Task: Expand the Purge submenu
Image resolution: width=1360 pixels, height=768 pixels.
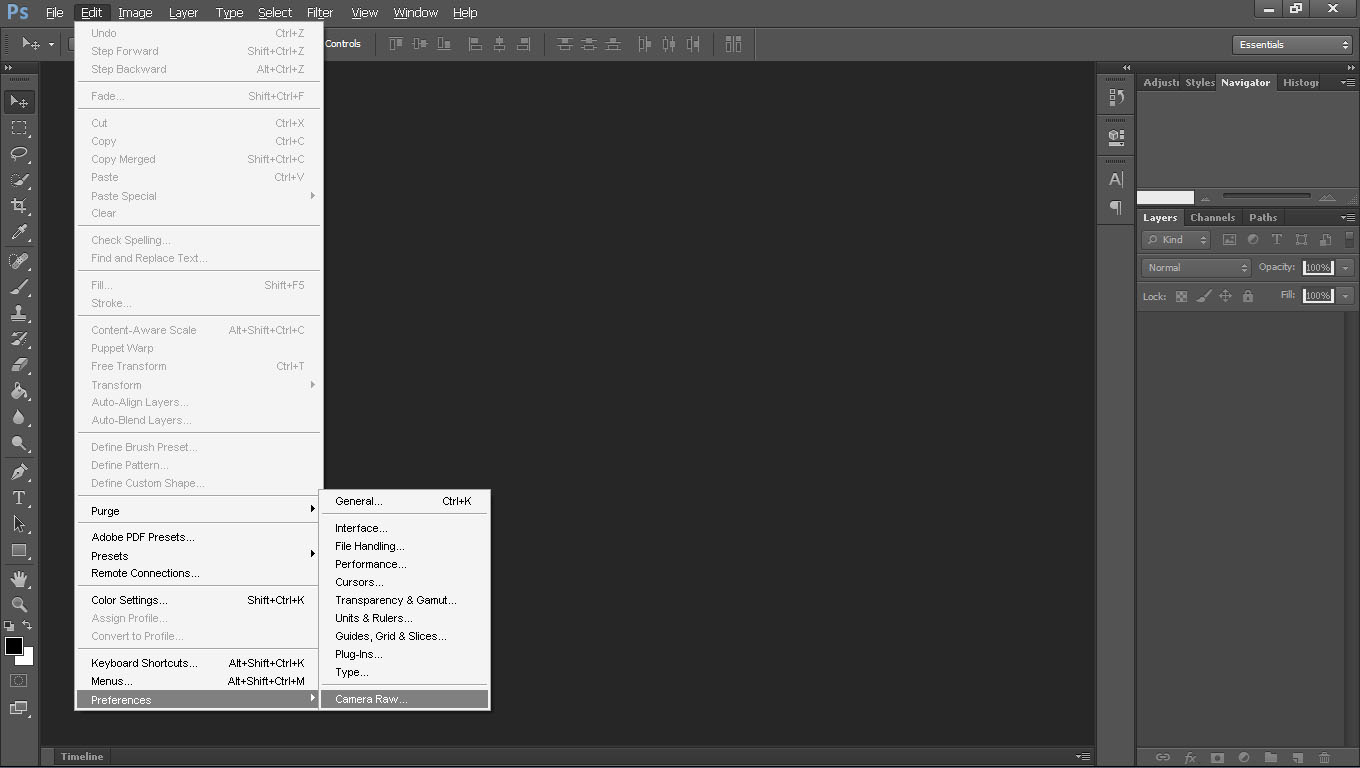Action: click(198, 511)
